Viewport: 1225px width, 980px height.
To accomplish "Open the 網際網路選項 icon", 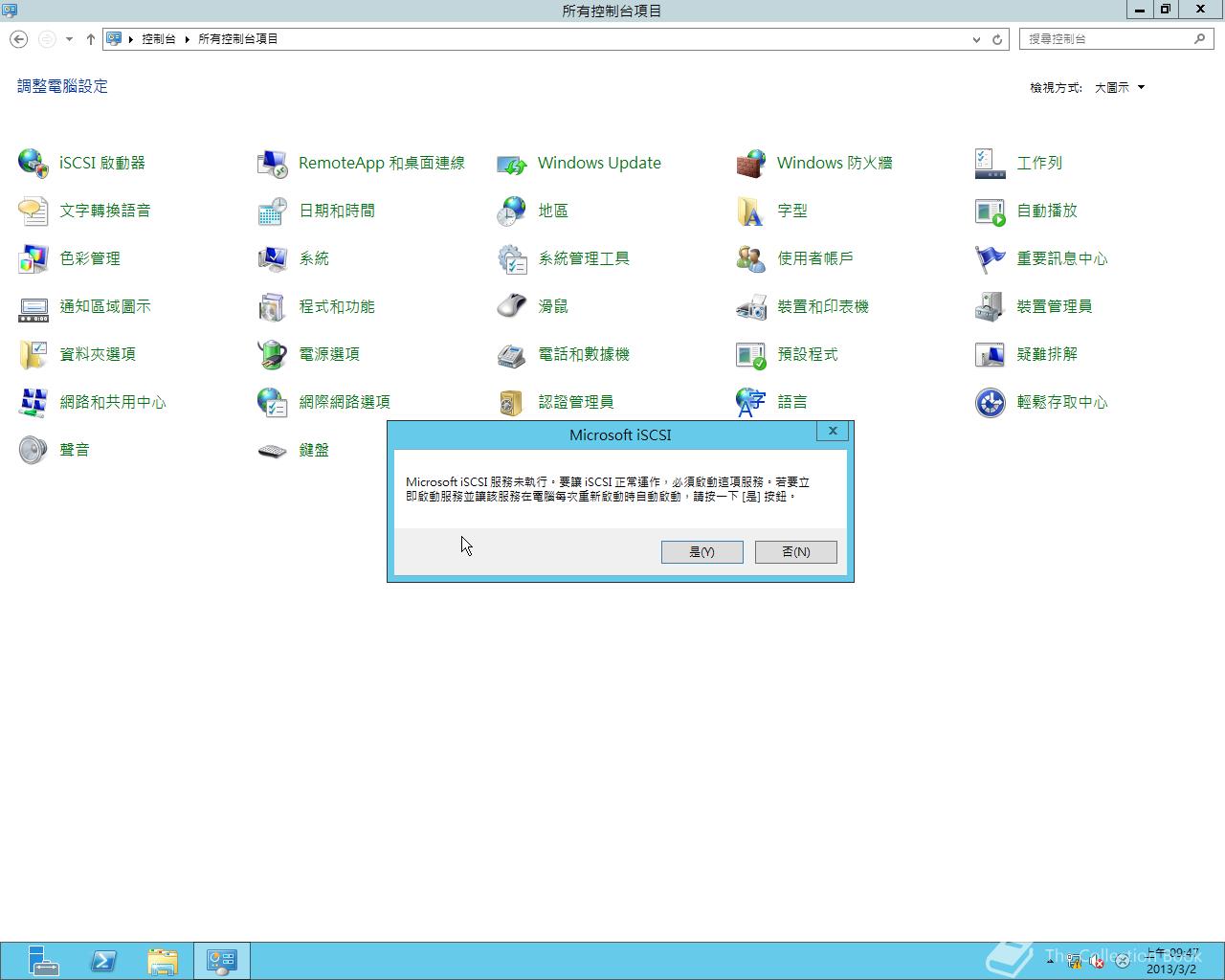I will [x=273, y=402].
